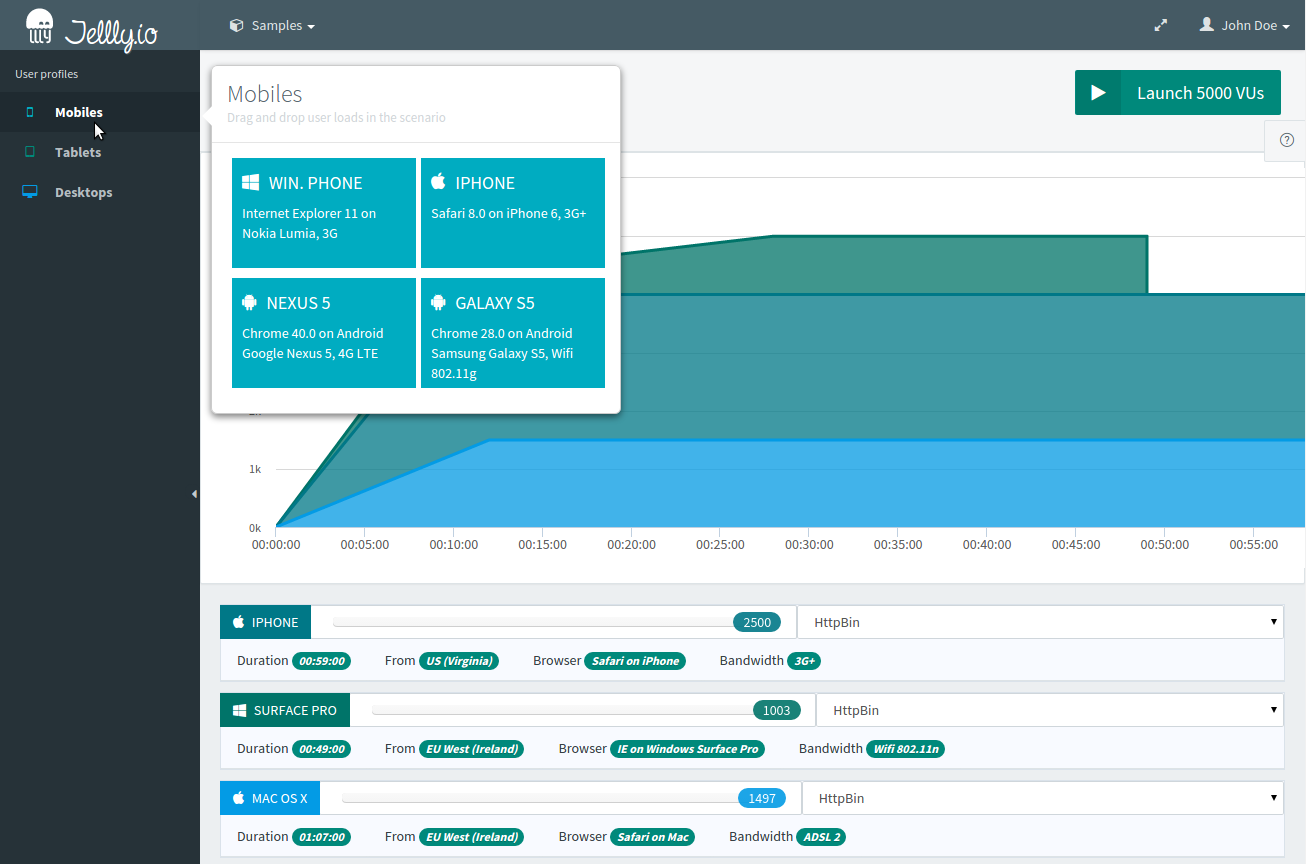
Task: Click the Tablets icon in the sidebar
Action: coord(30,152)
